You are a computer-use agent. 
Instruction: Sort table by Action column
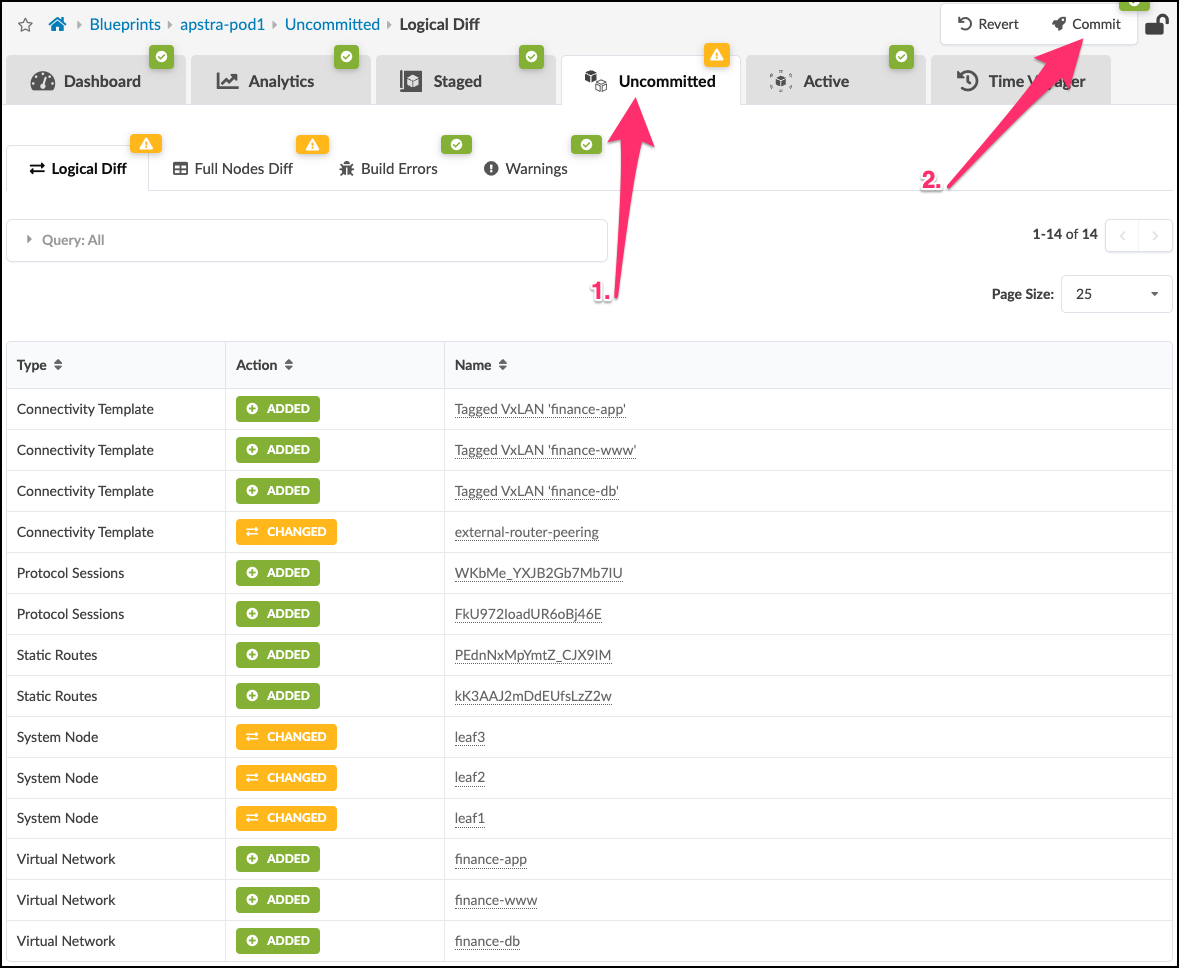pyautogui.click(x=288, y=365)
